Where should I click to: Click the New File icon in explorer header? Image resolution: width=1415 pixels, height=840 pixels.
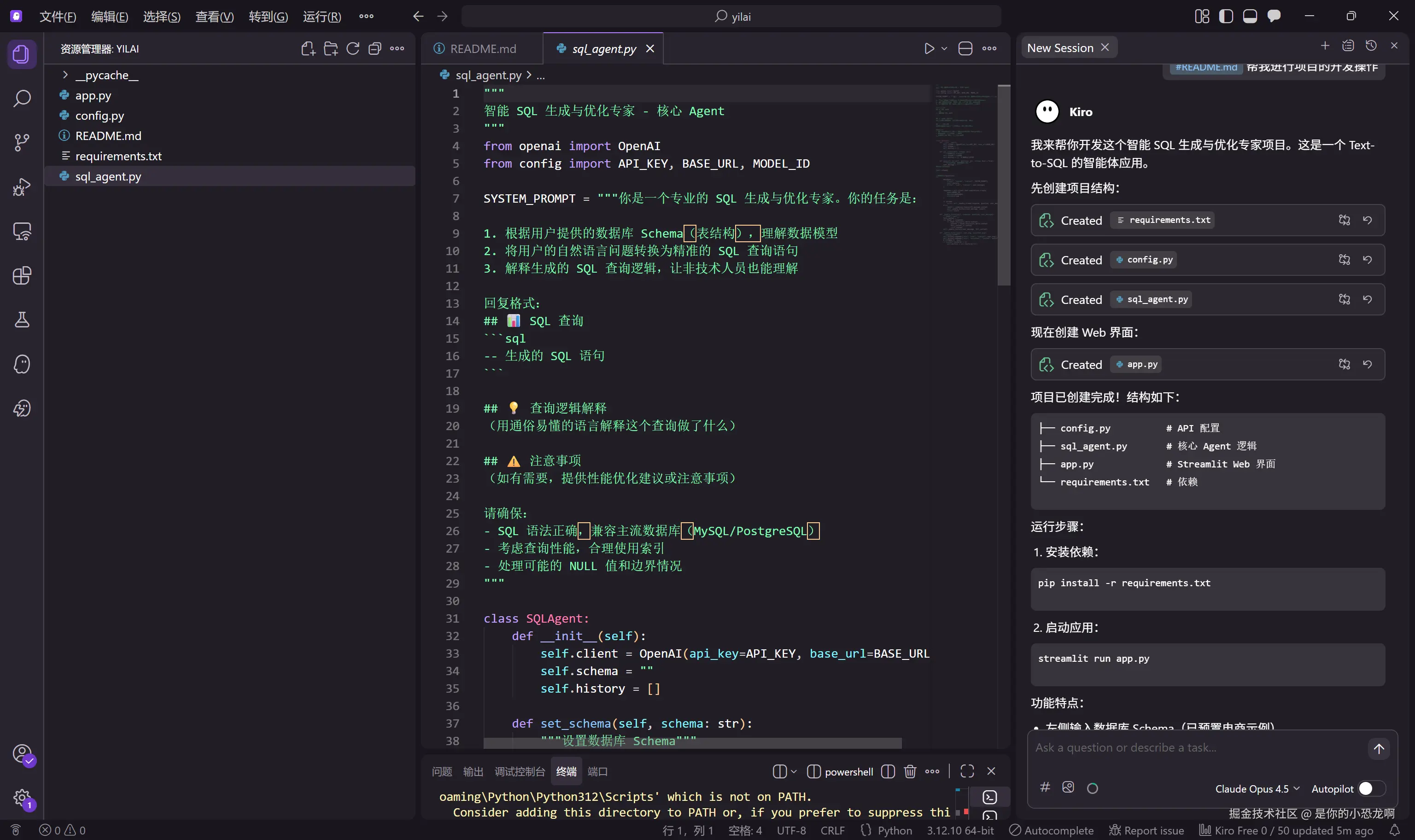point(308,49)
